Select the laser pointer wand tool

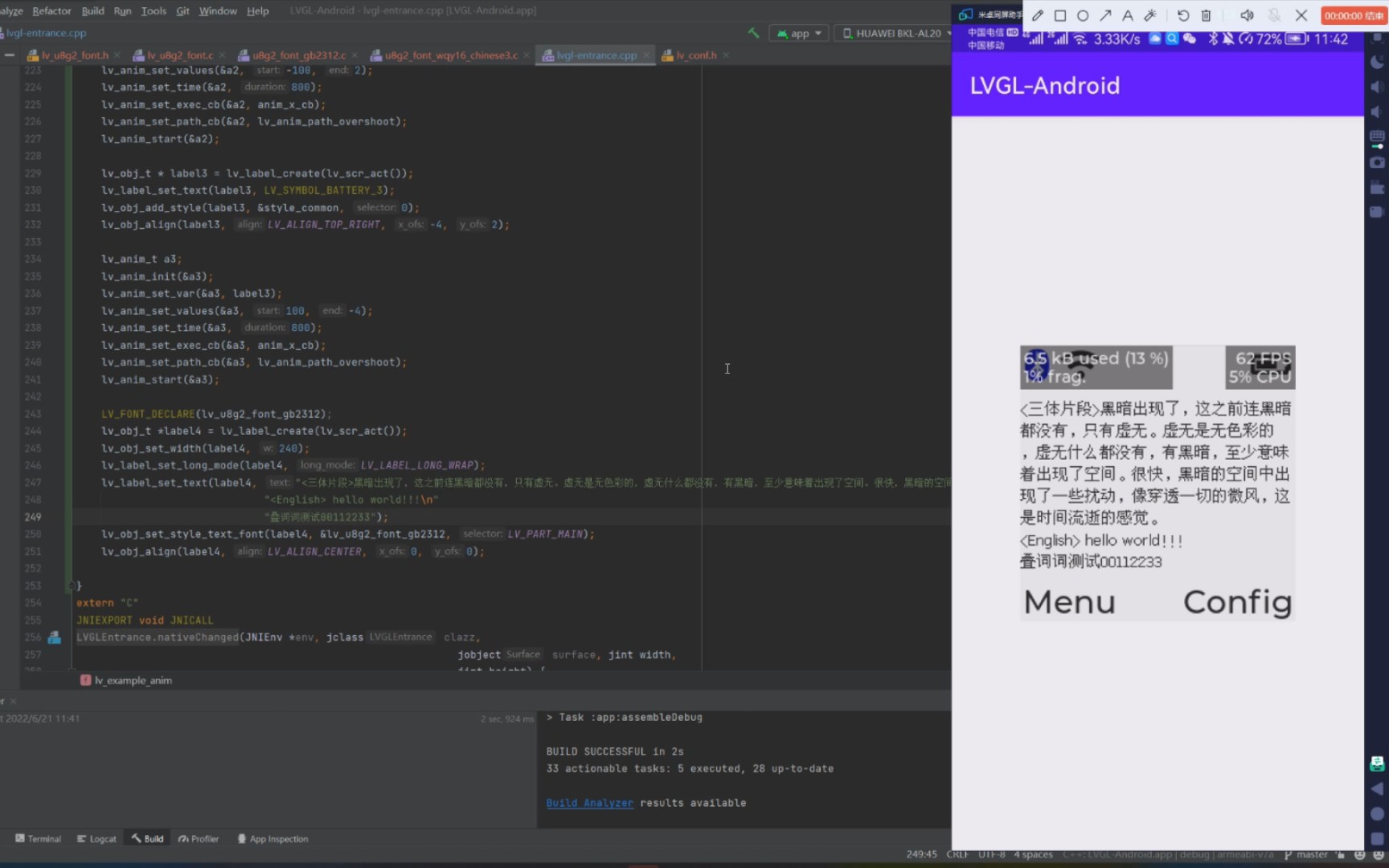pos(1150,15)
